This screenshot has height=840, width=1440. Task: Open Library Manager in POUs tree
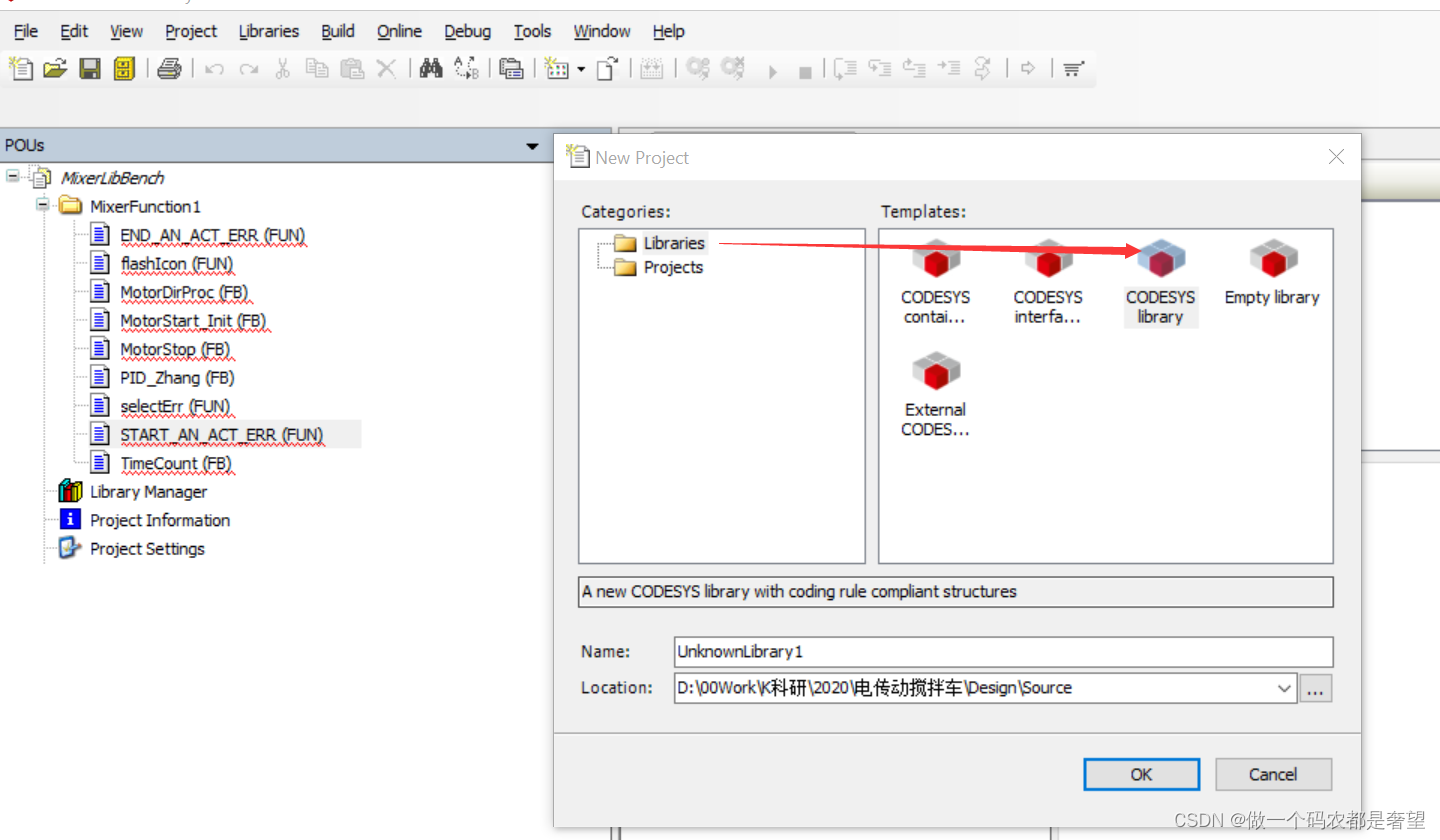pyautogui.click(x=148, y=492)
